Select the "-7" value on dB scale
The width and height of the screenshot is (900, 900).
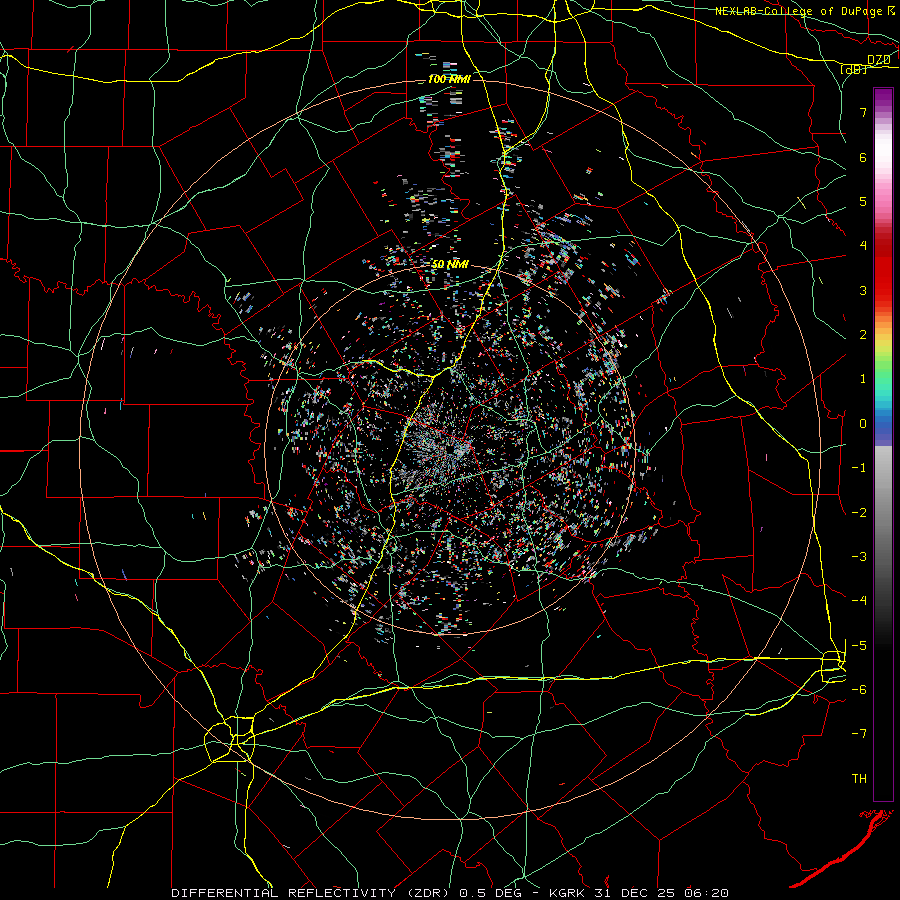[x=859, y=734]
